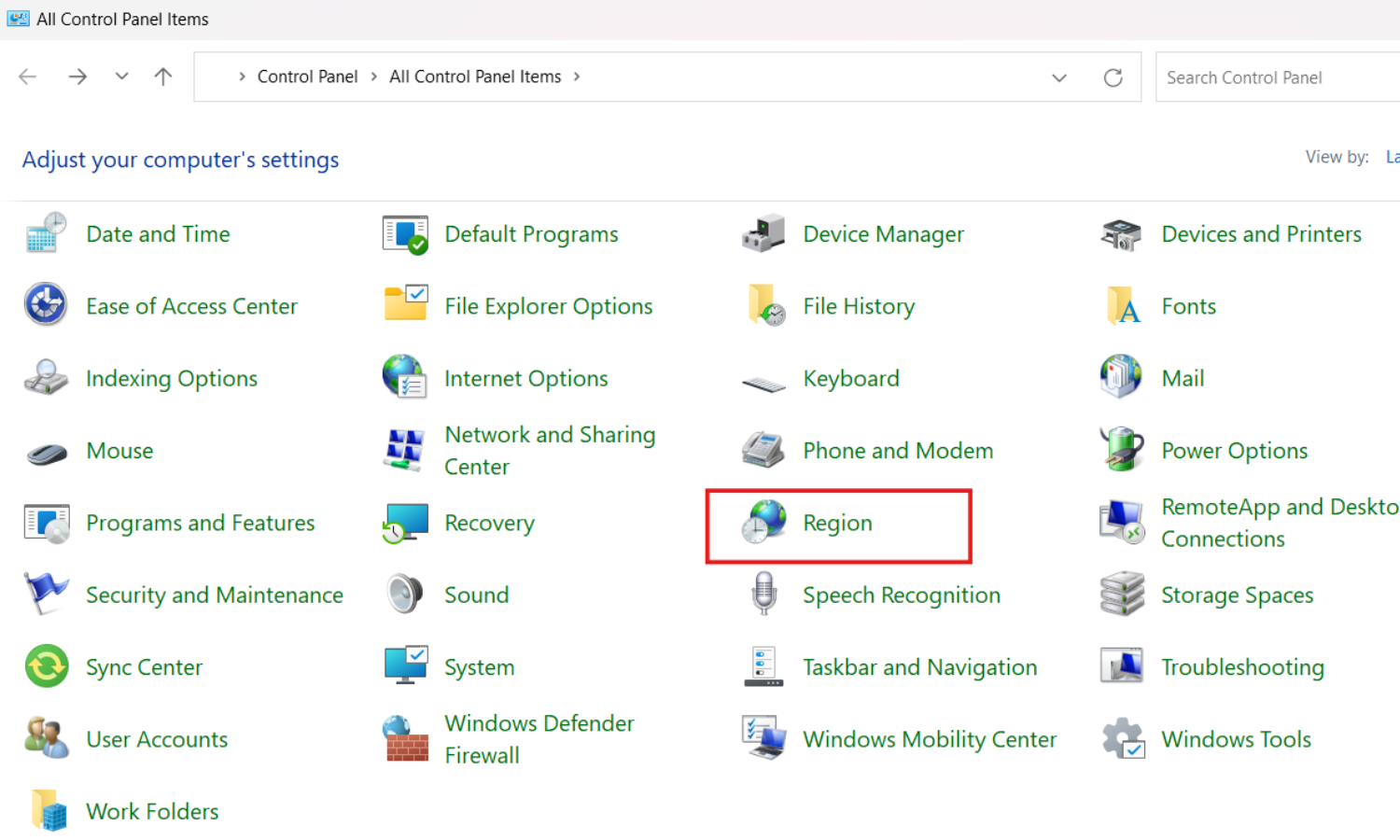Click the Storage Spaces drives icon
The height and width of the screenshot is (840, 1400).
1121,595
